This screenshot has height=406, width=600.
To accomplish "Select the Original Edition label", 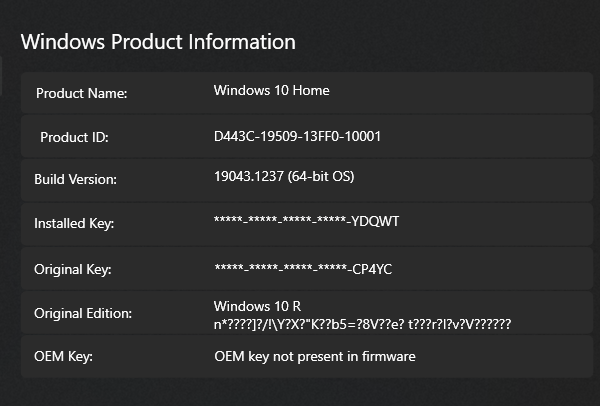I will click(81, 314).
